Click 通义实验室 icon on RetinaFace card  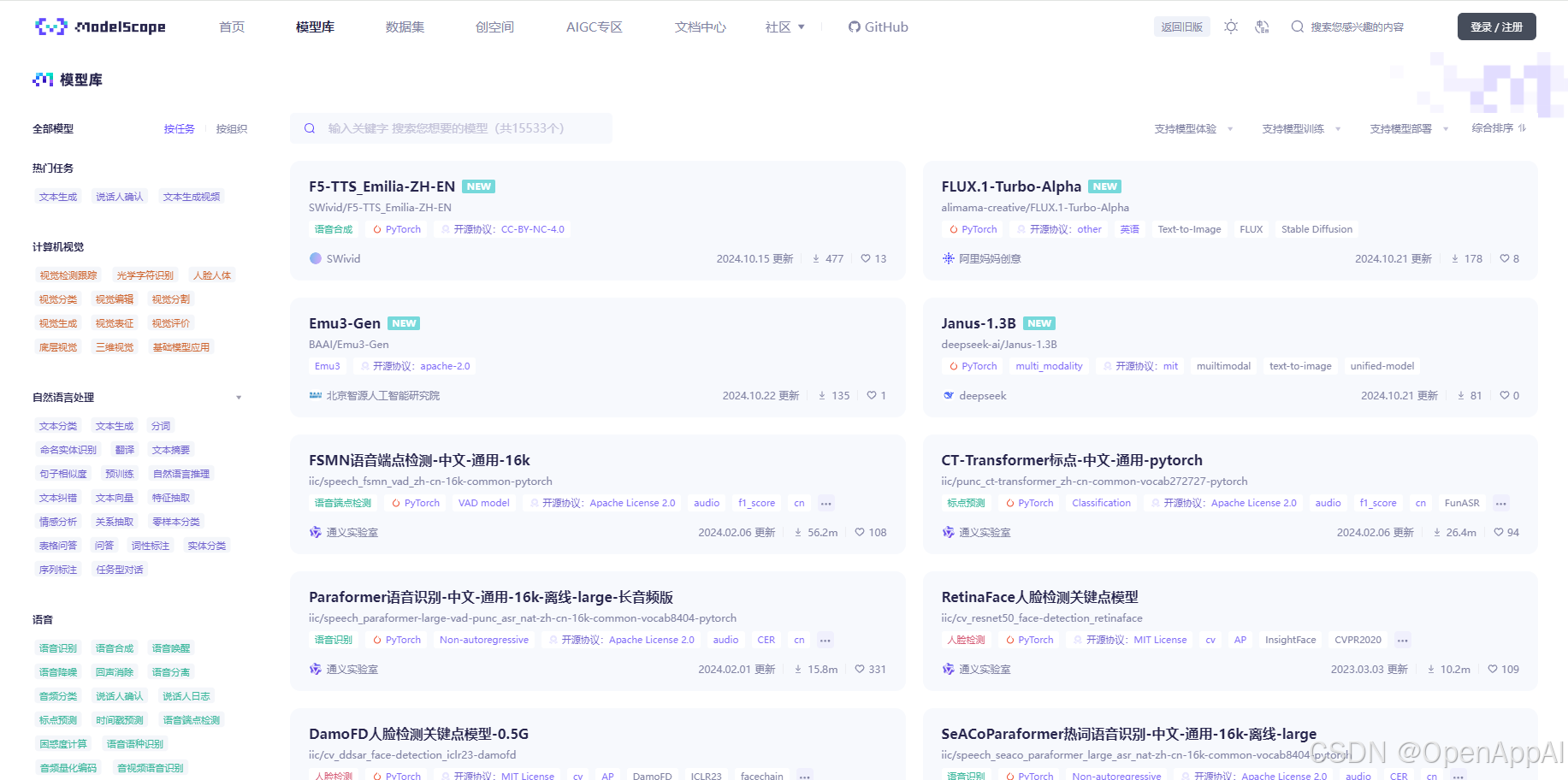(x=948, y=669)
